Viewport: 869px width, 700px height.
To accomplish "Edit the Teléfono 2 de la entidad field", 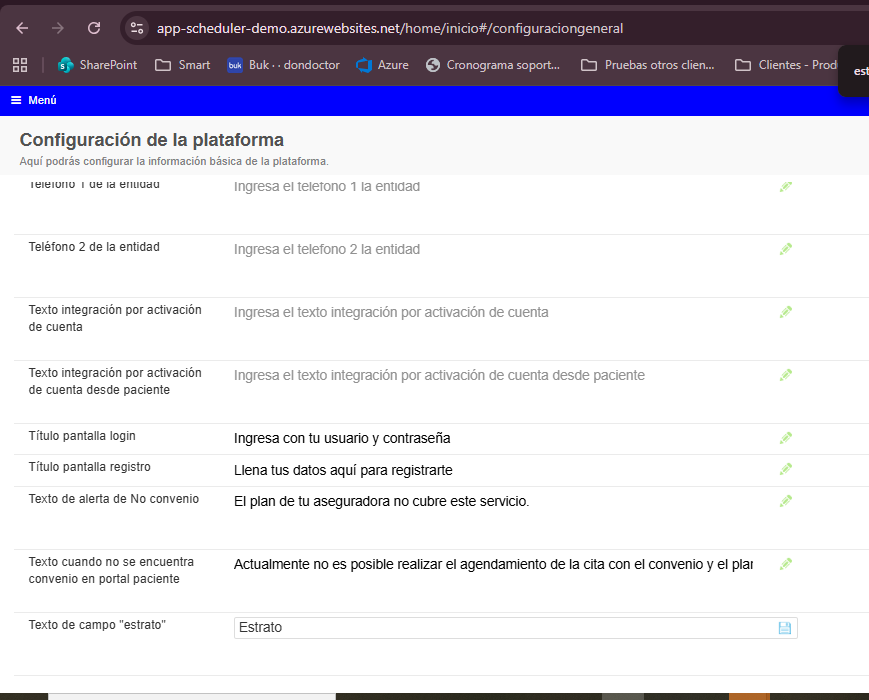I will click(785, 249).
